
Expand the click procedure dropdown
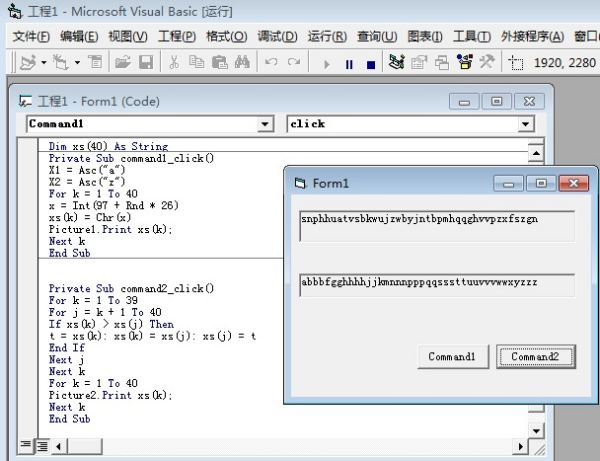(525, 124)
